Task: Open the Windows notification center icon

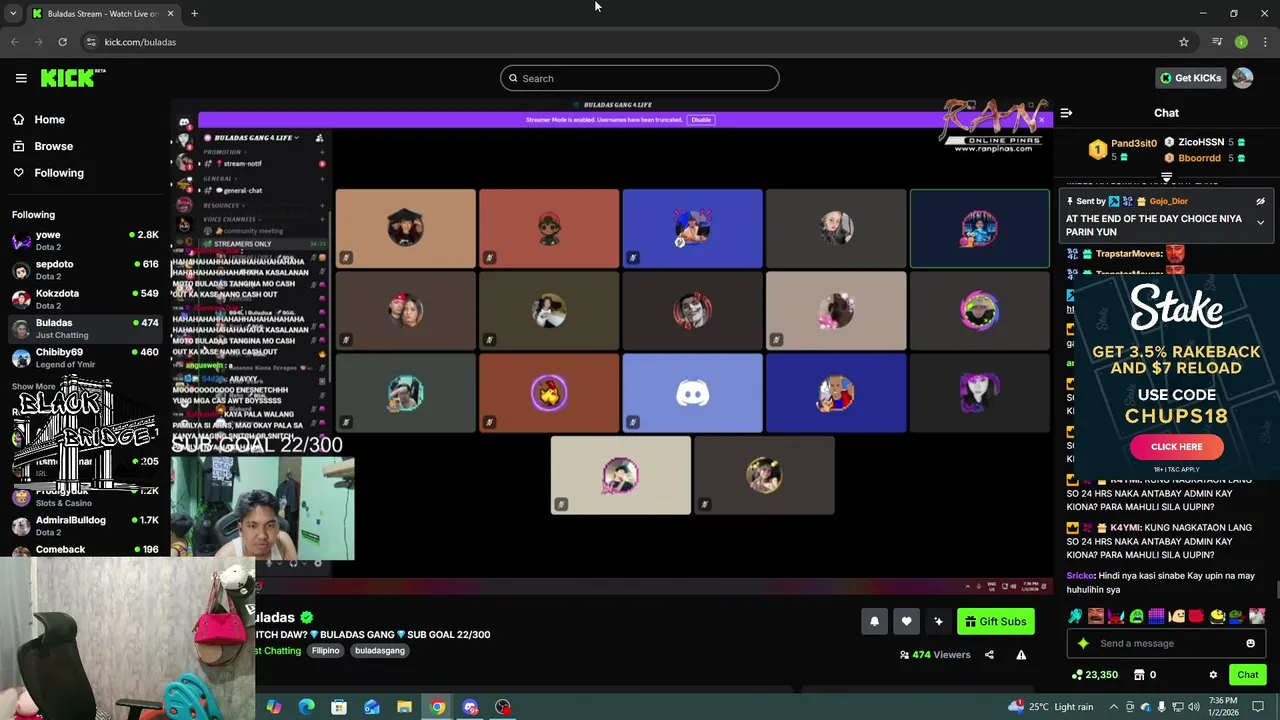Action: point(1258,707)
